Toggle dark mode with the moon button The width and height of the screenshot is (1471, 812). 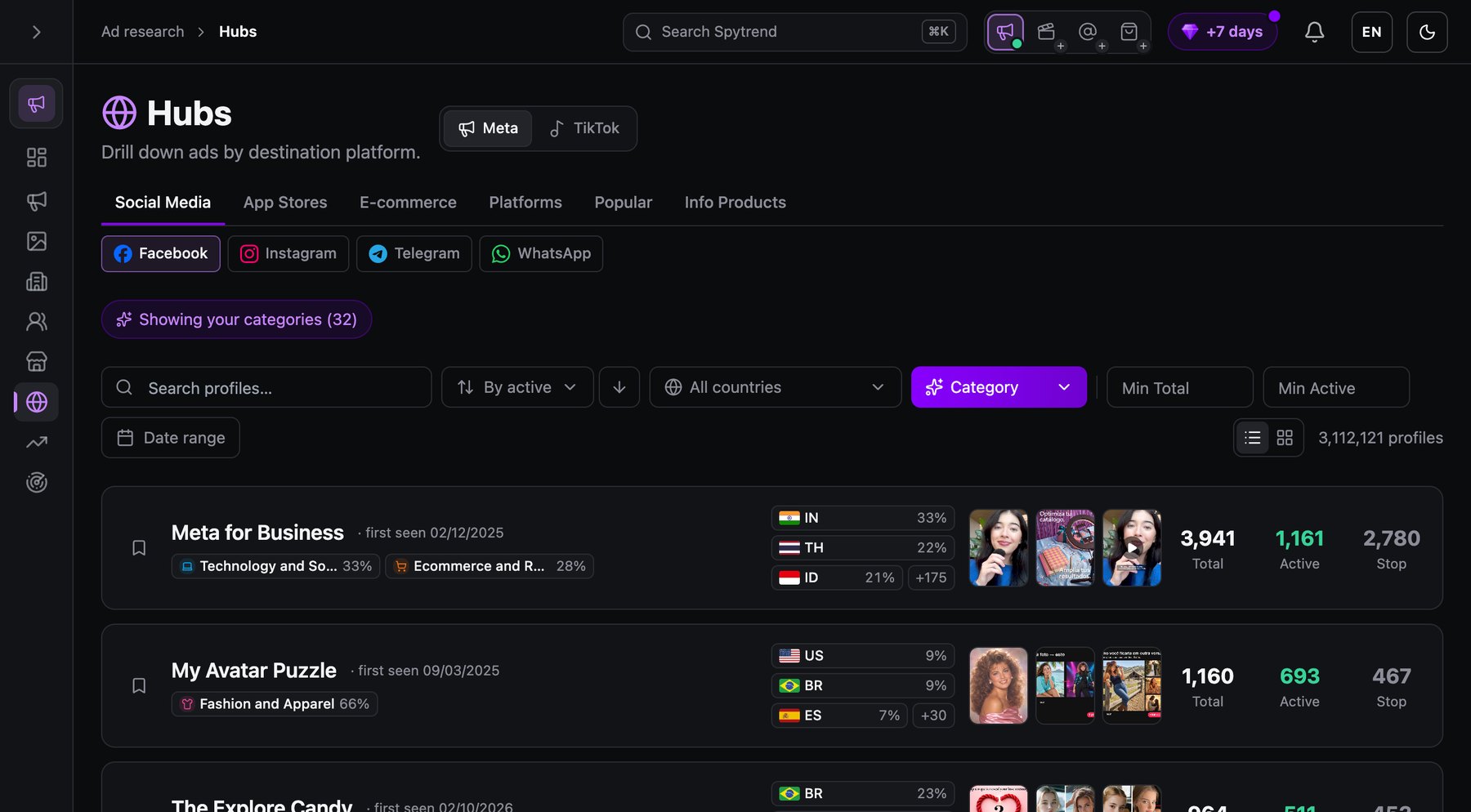pyautogui.click(x=1427, y=32)
